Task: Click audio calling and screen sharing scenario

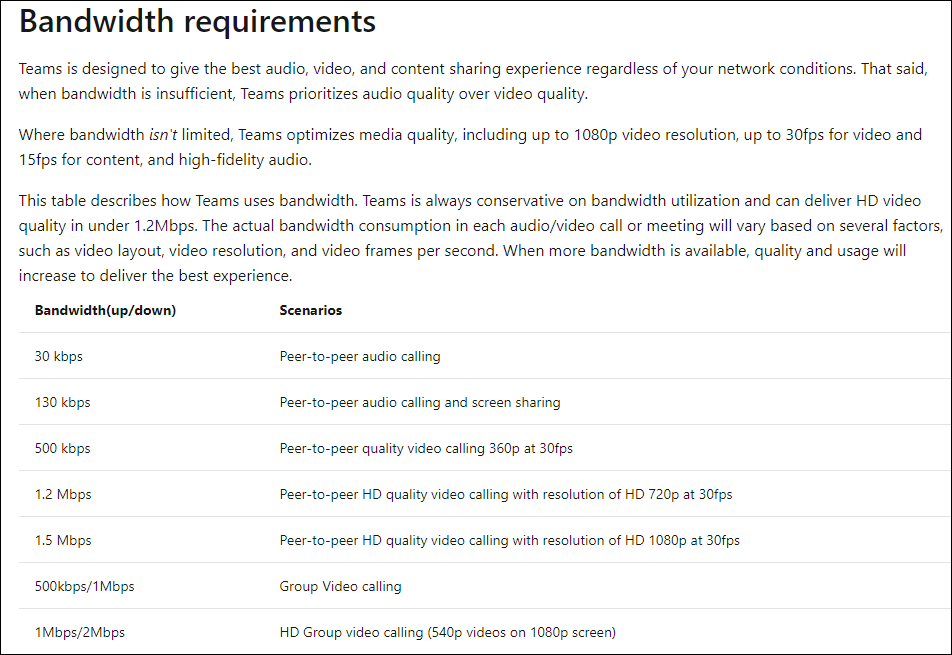Action: pos(420,402)
